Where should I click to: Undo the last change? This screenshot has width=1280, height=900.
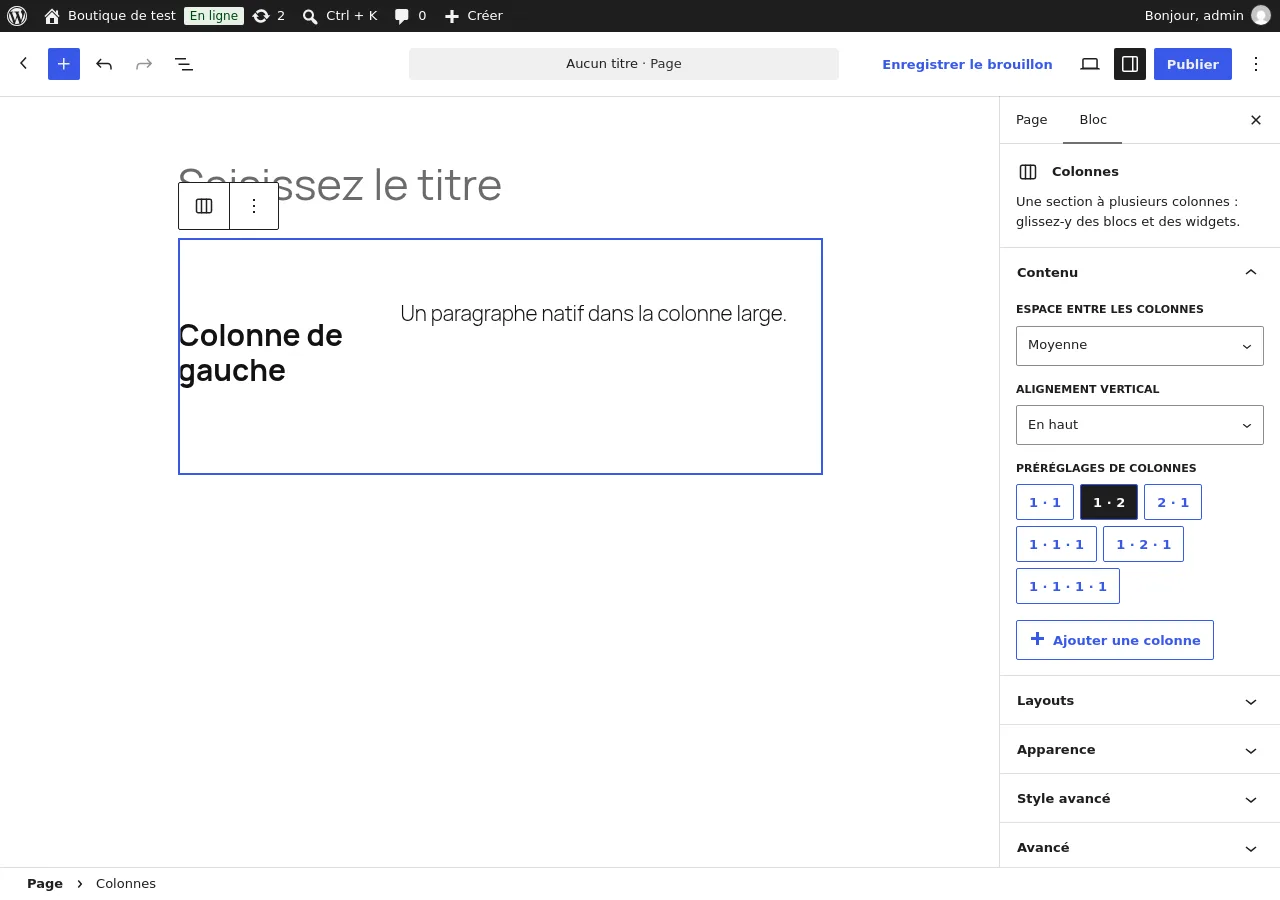[x=104, y=64]
